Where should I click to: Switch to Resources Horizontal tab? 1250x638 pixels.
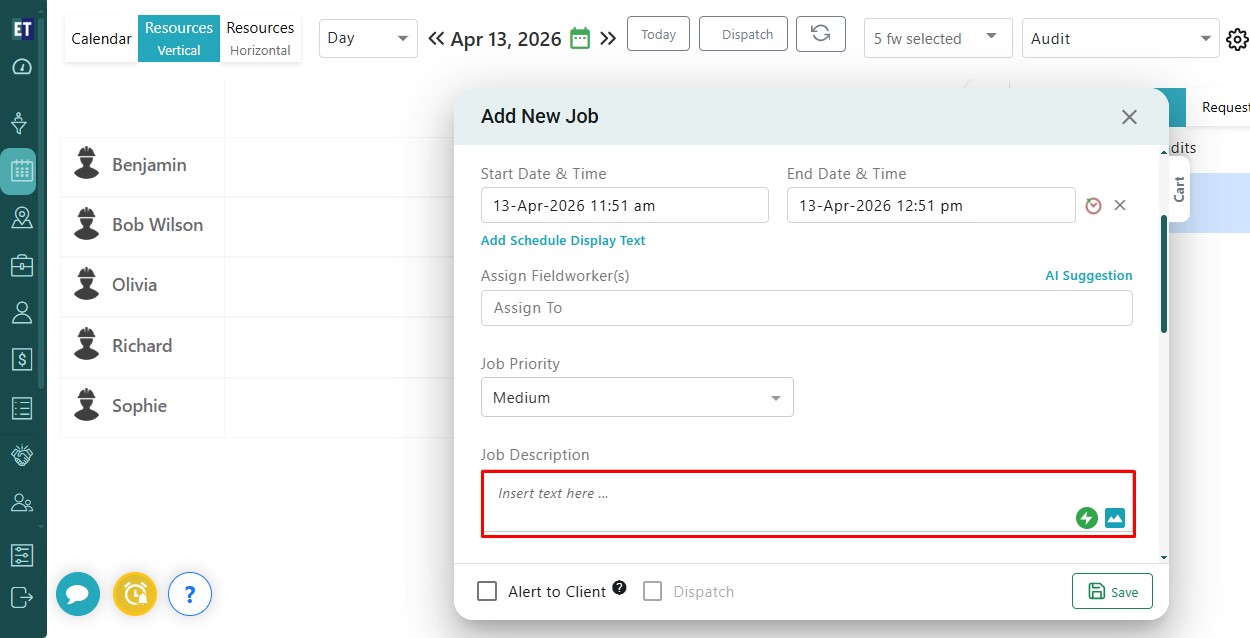pyautogui.click(x=260, y=38)
